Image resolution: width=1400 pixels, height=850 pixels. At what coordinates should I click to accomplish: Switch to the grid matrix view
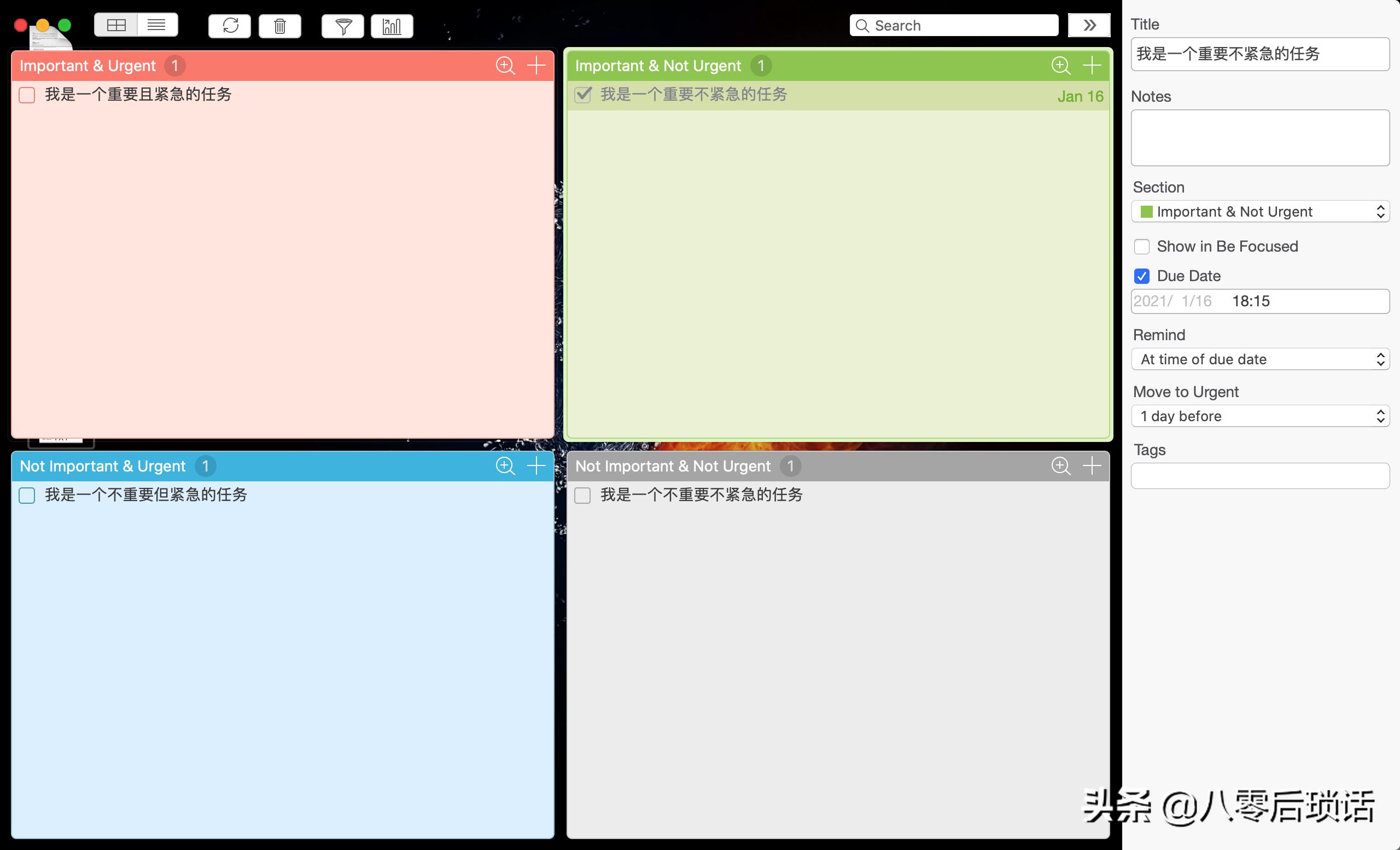116,26
